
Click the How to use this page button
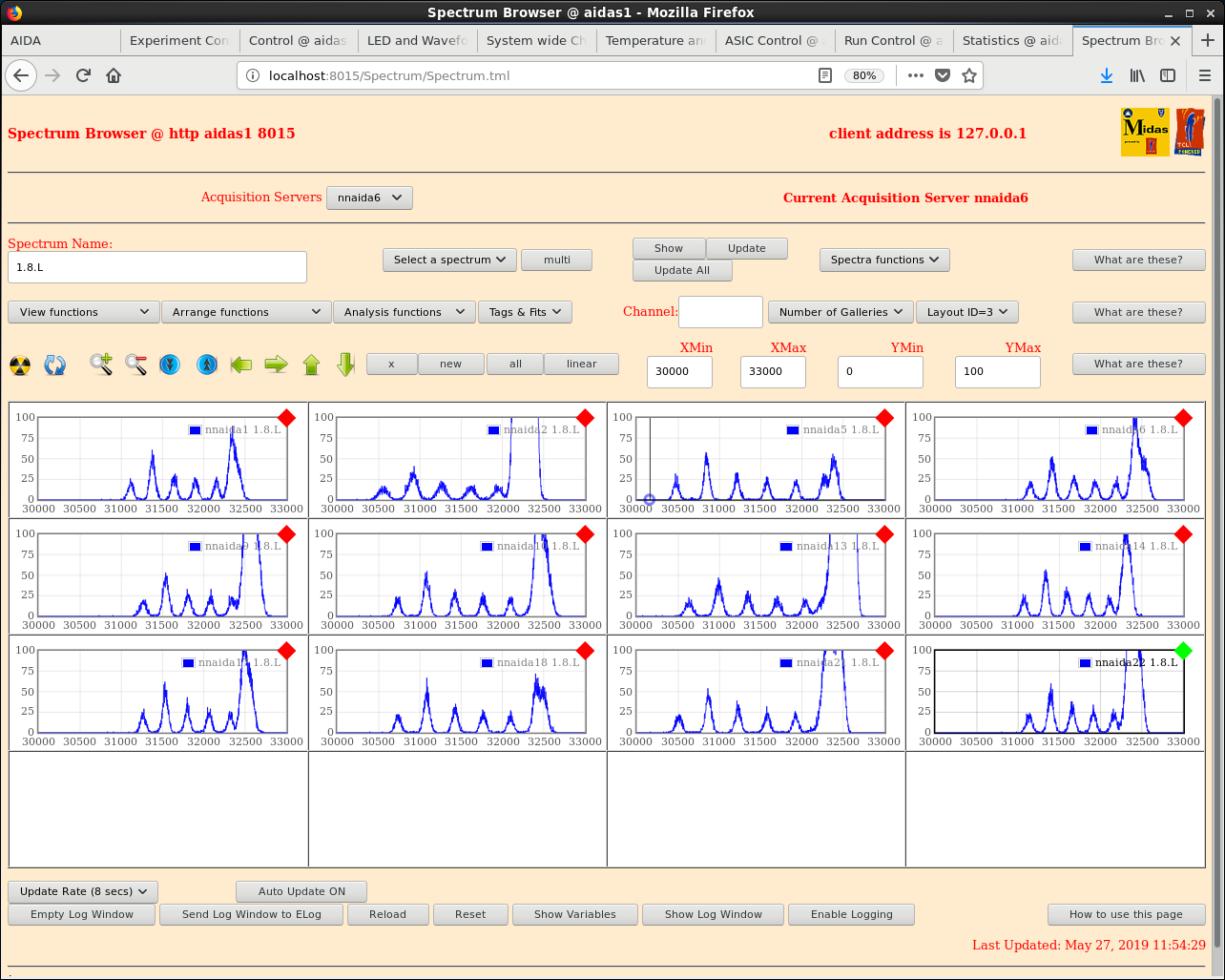pos(1126,914)
